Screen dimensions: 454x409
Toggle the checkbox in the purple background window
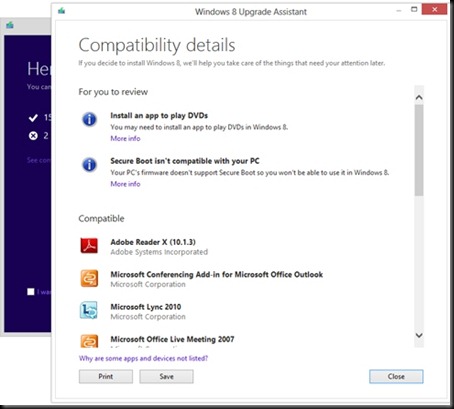tap(31, 292)
